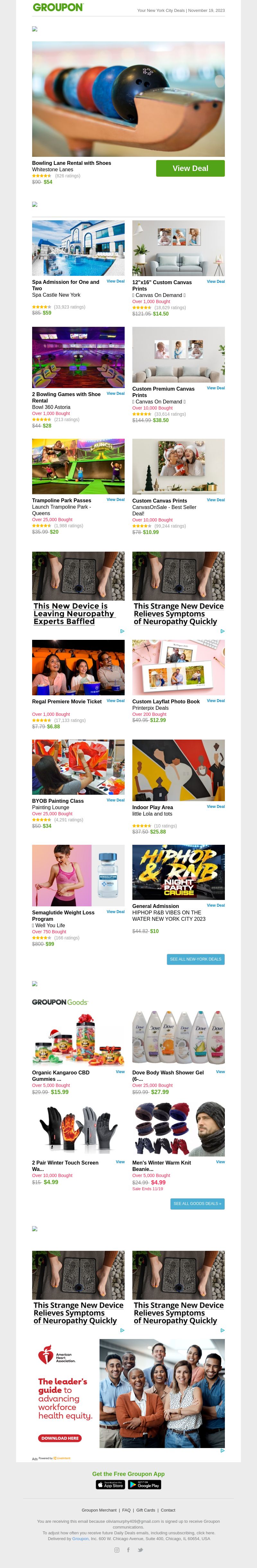Click DOWNLOAD HERE on heart association ad

[60, 1438]
